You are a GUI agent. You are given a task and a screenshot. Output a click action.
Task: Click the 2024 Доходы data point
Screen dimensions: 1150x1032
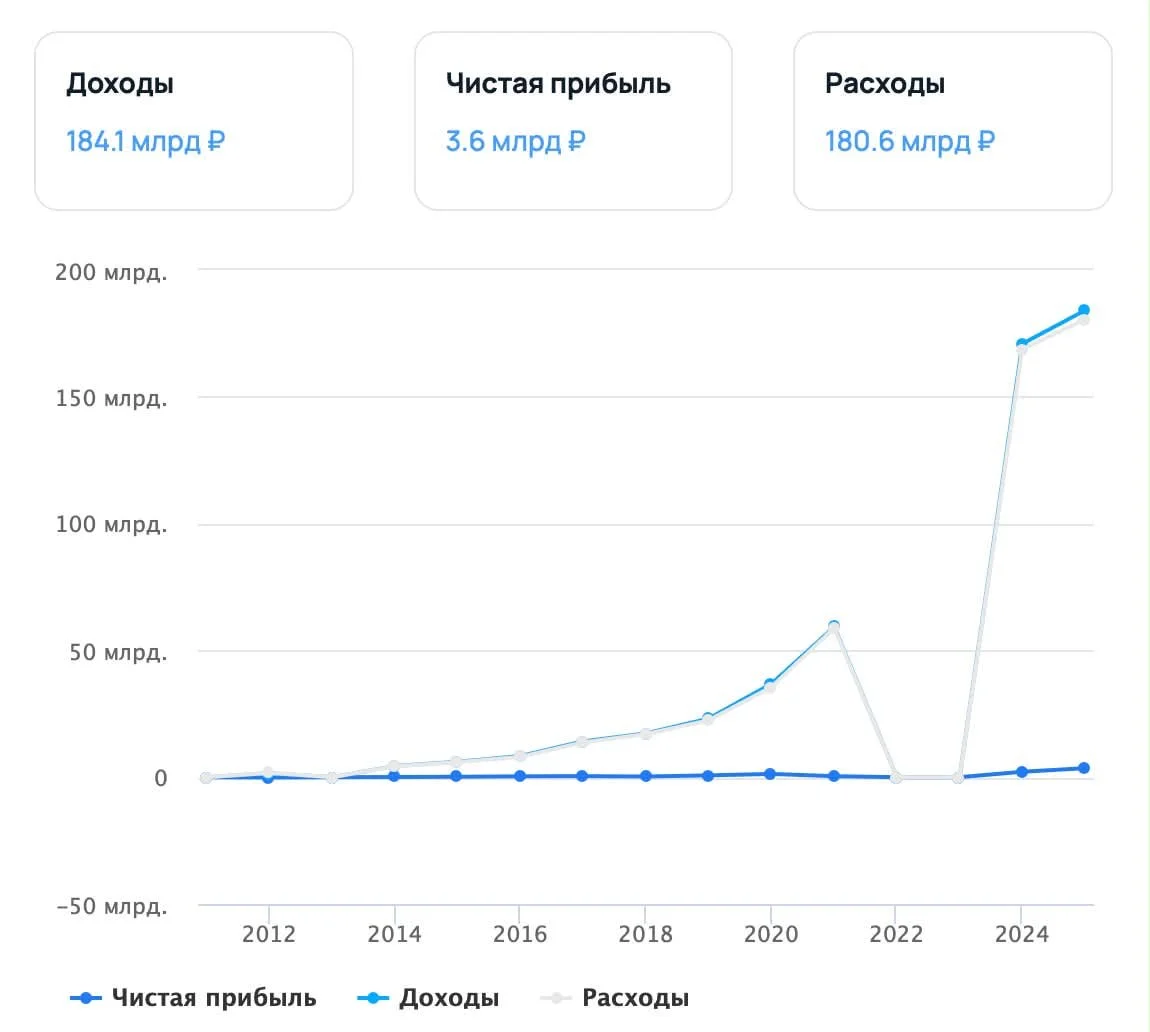pyautogui.click(x=1022, y=344)
